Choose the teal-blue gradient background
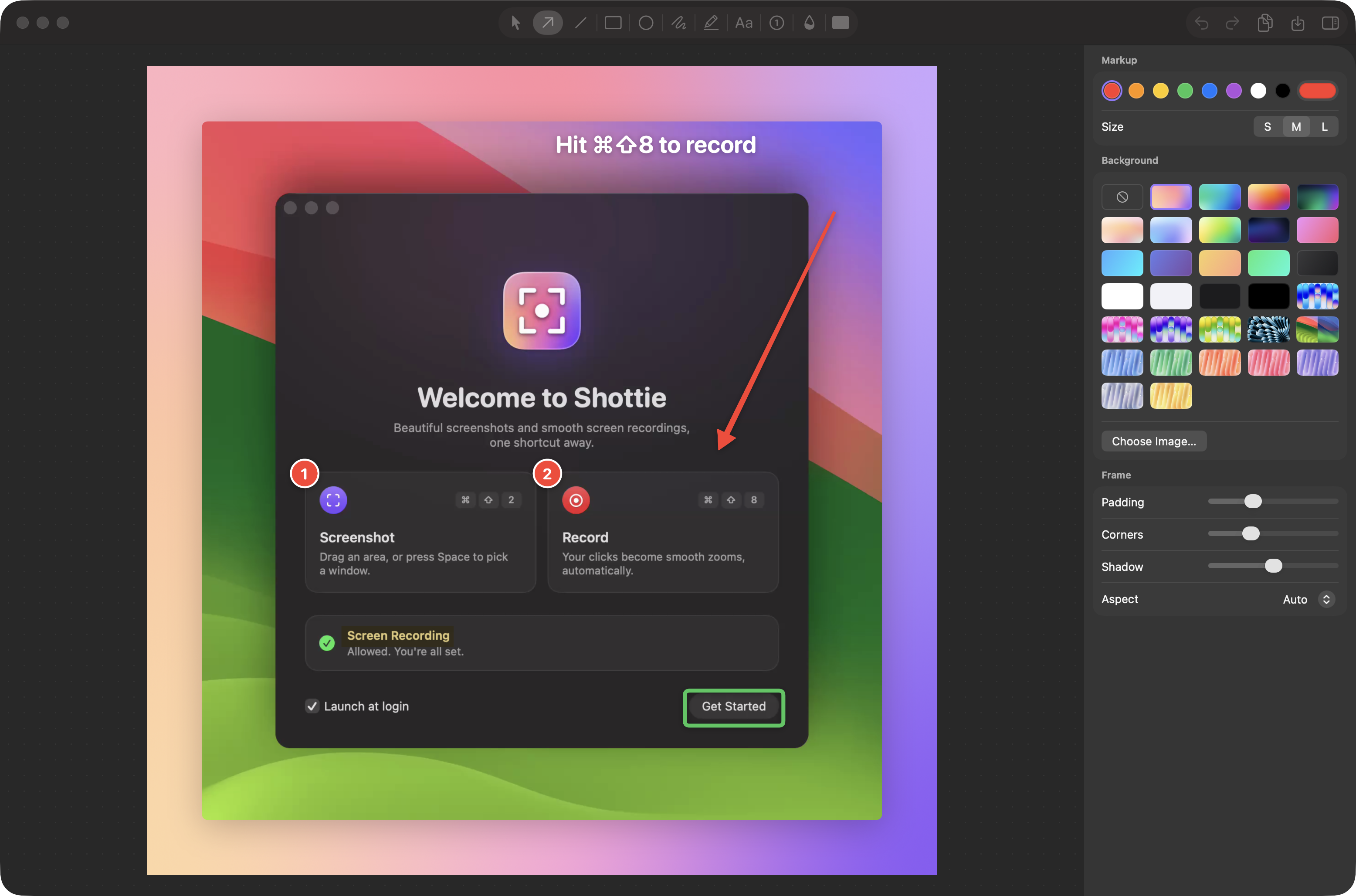1356x896 pixels. point(1220,197)
